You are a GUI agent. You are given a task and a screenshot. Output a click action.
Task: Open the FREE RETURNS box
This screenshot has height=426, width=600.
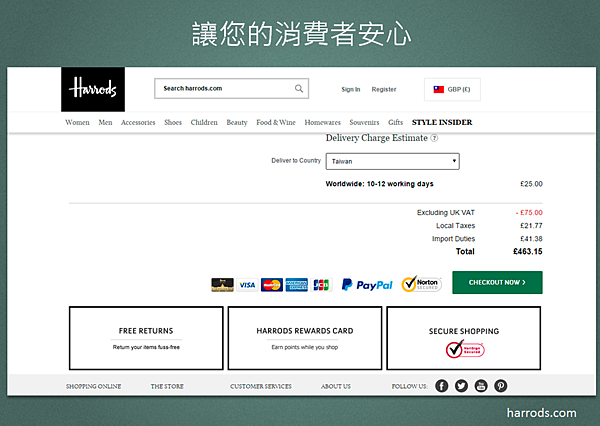[146, 338]
